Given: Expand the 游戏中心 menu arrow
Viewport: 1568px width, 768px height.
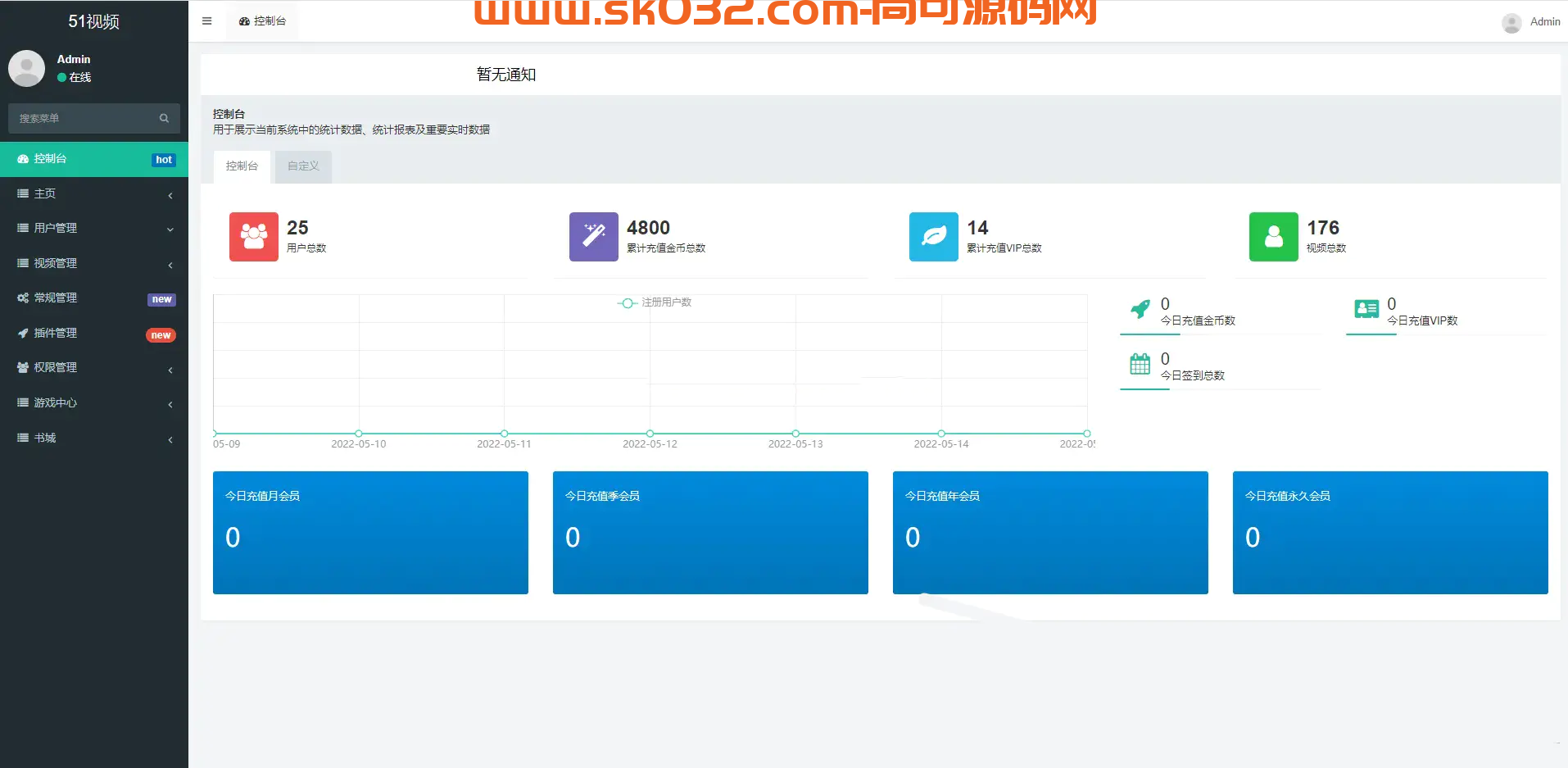Looking at the screenshot, I should tap(170, 404).
